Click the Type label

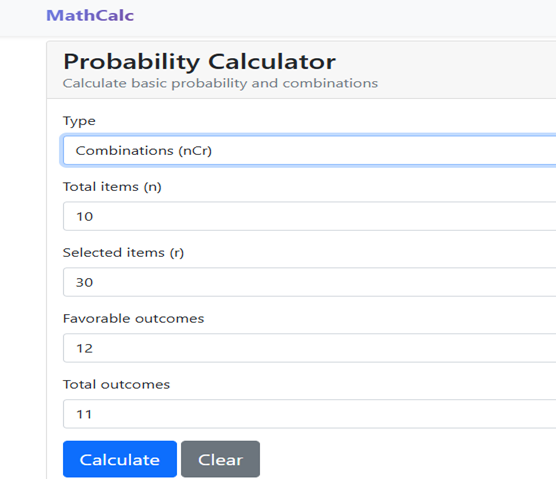click(x=79, y=121)
